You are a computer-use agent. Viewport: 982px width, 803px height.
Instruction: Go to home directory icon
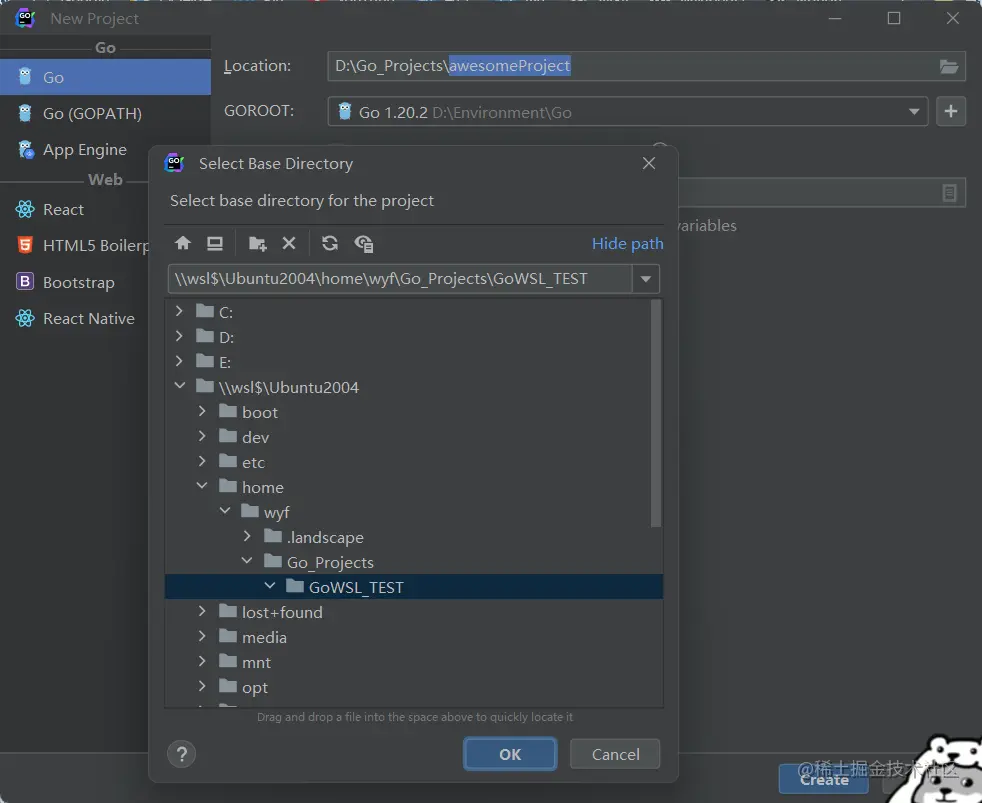[x=183, y=243]
